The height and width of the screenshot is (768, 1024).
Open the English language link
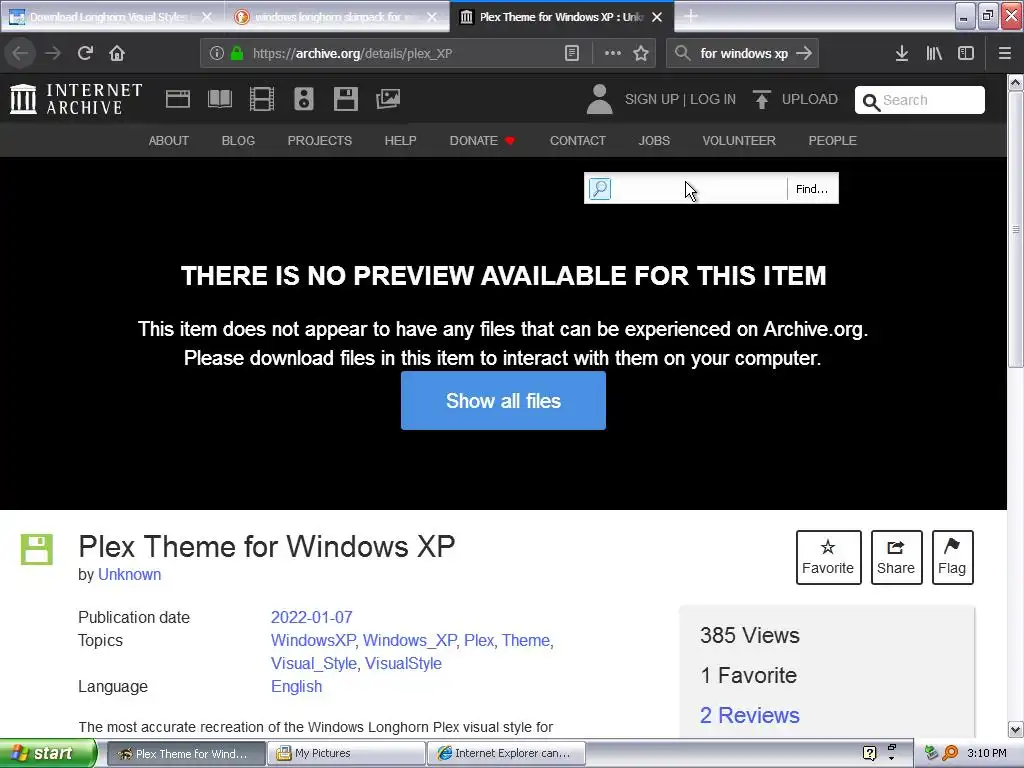pos(296,686)
